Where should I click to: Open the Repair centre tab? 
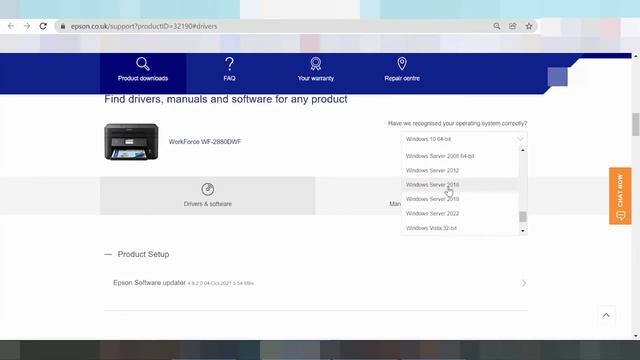[x=402, y=73]
